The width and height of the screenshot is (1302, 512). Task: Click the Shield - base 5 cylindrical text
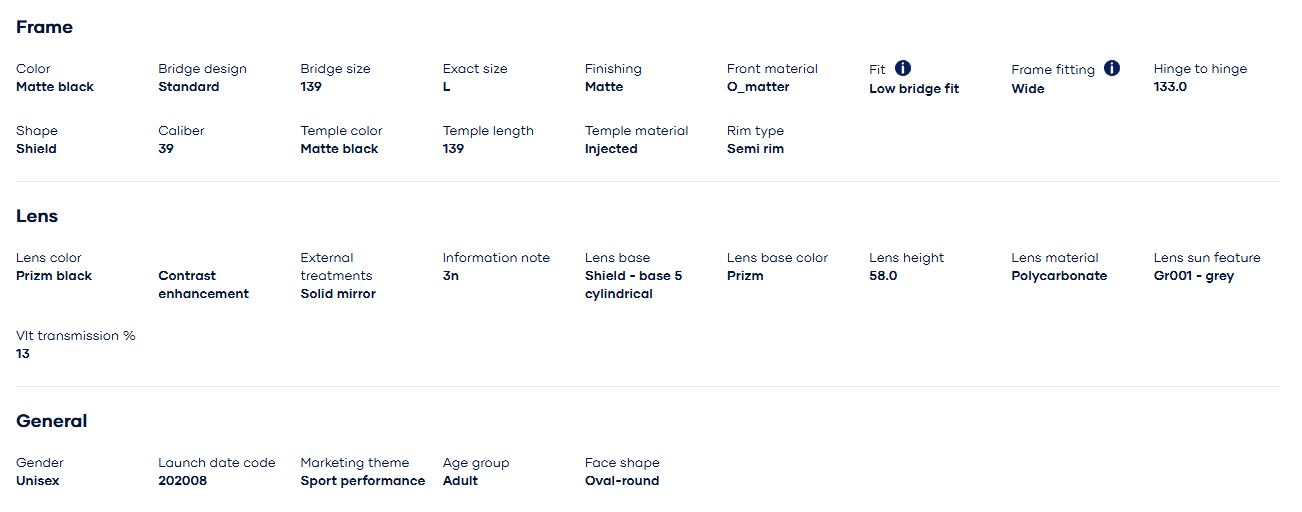[x=633, y=285]
